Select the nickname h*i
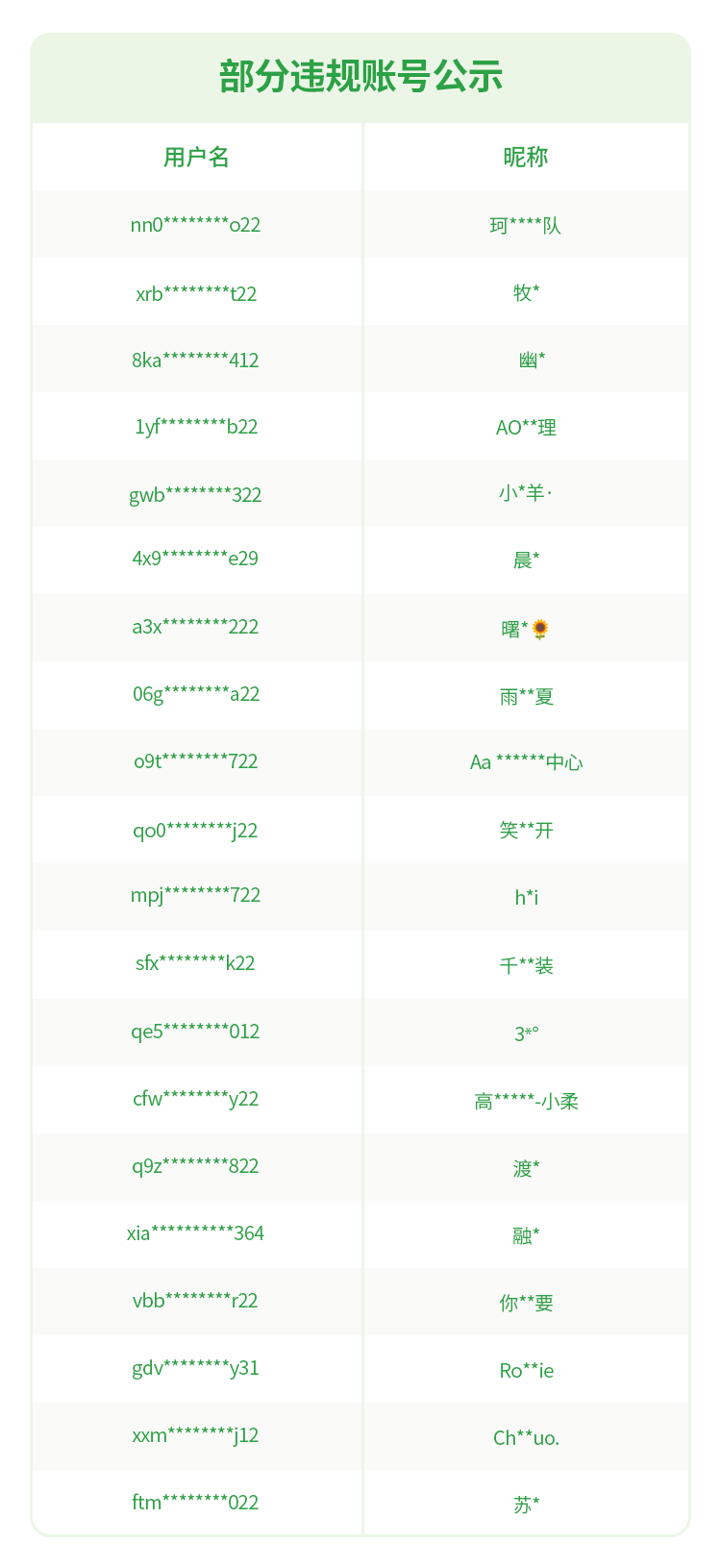 pyautogui.click(x=526, y=898)
